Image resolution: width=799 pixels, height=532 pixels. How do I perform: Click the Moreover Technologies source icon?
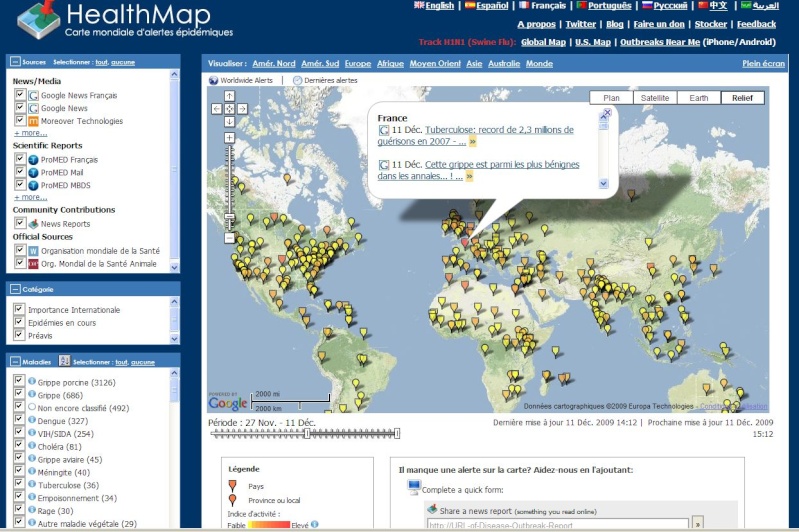(33, 121)
